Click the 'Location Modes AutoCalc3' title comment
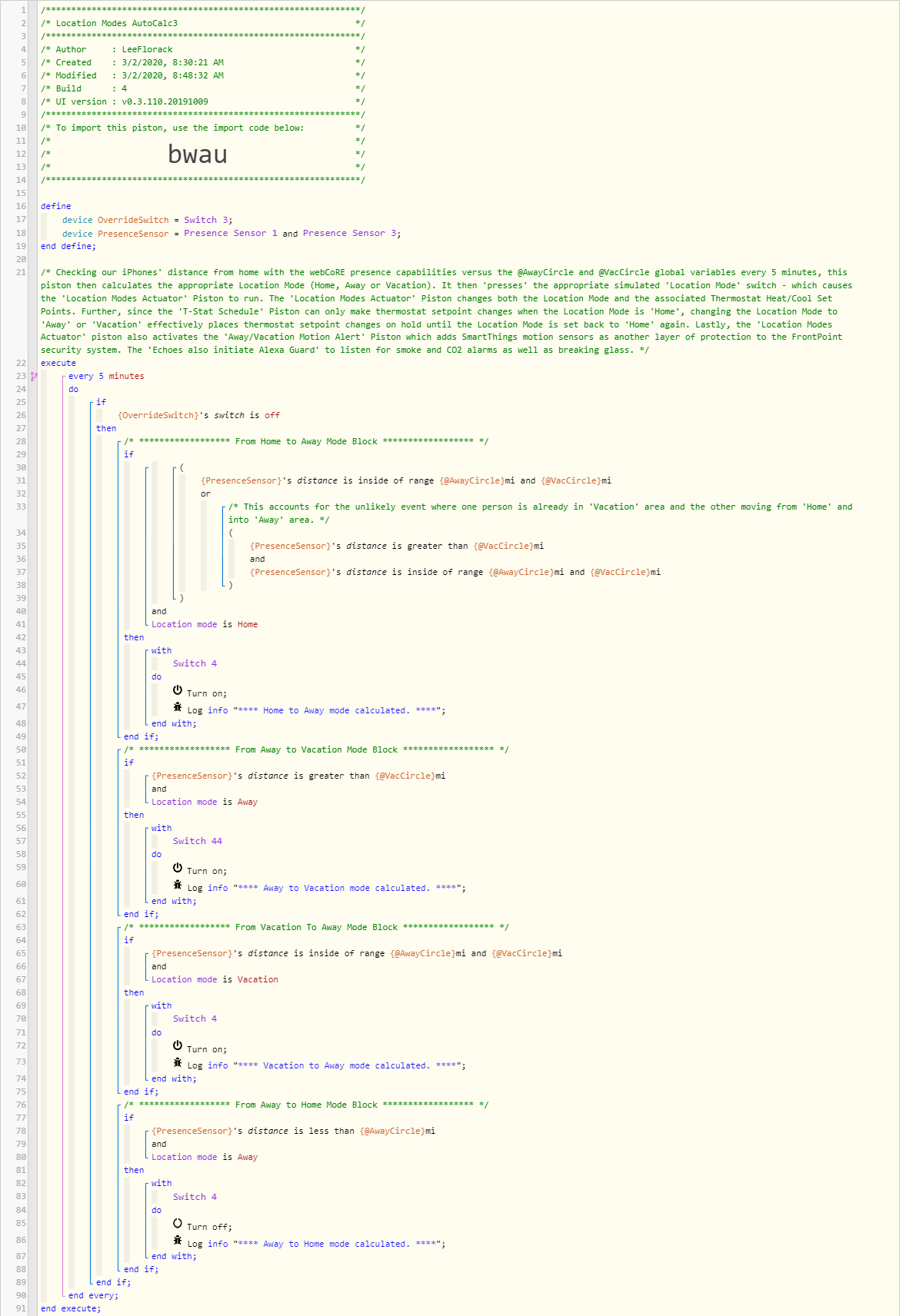The image size is (906, 1316). tap(203, 23)
